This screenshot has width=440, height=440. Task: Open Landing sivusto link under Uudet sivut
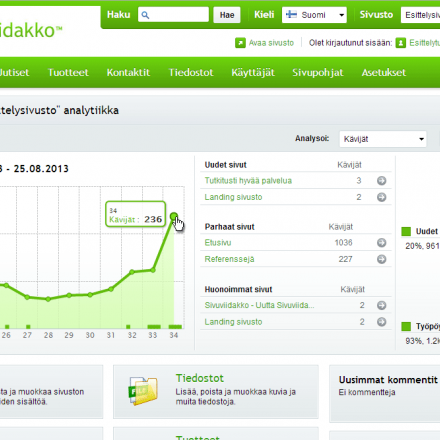tap(233, 197)
